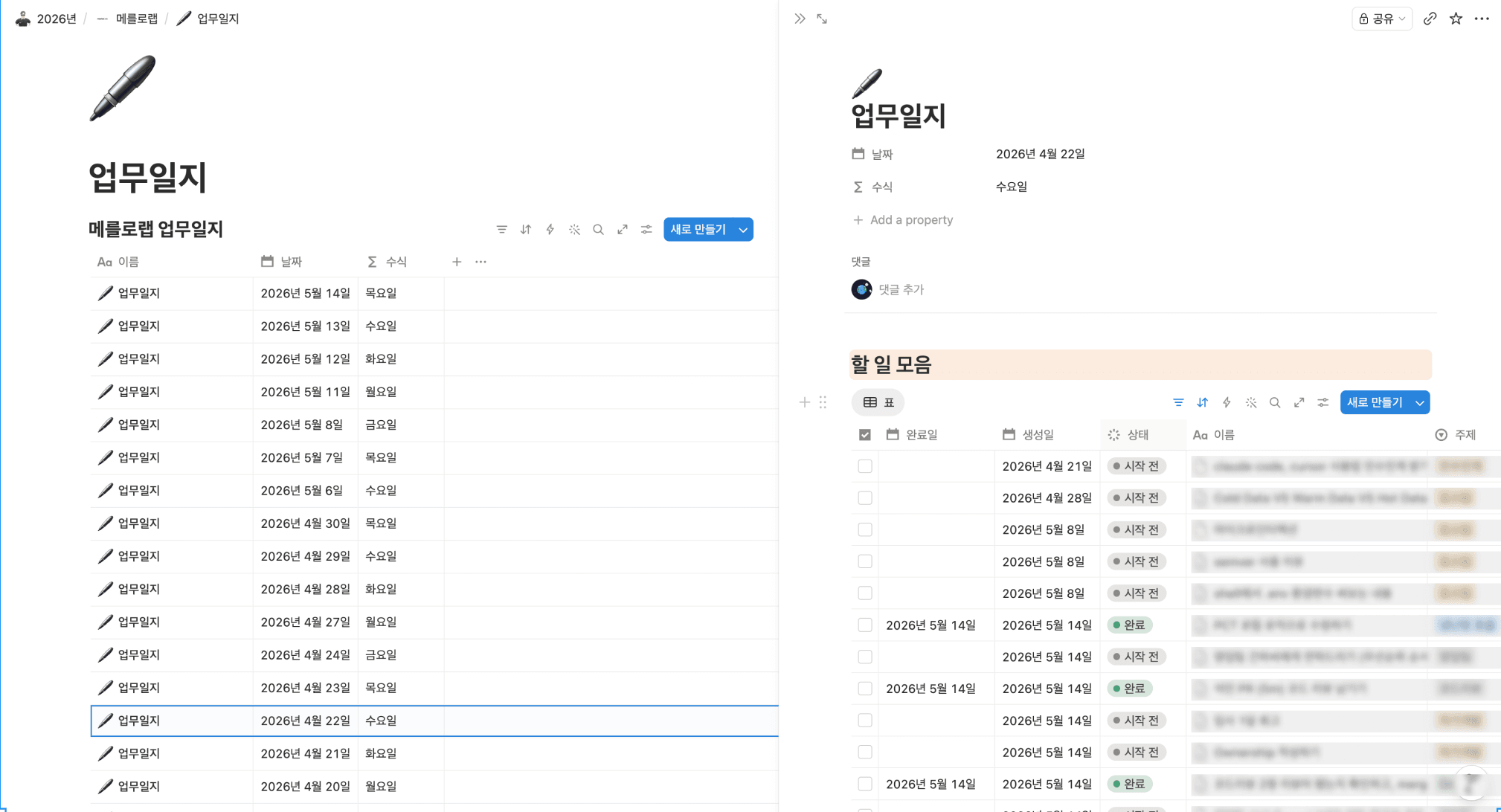Check the 2026년 4월 21일 task row
The image size is (1501, 812).
[x=864, y=466]
